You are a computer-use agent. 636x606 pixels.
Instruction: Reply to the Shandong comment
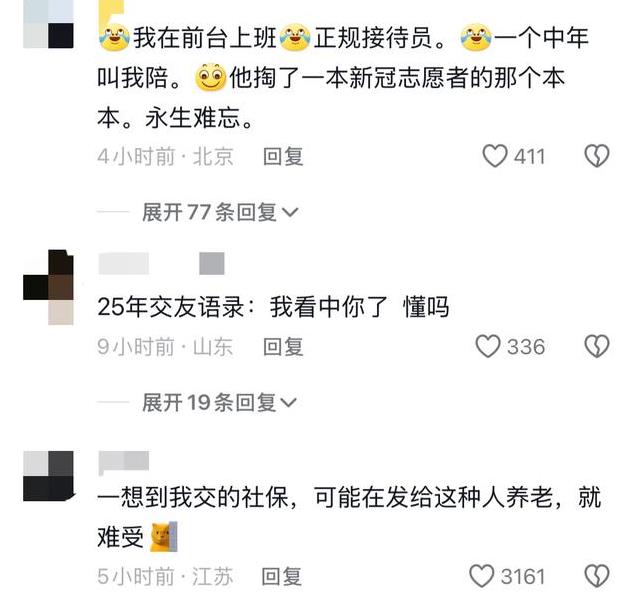[x=283, y=347]
